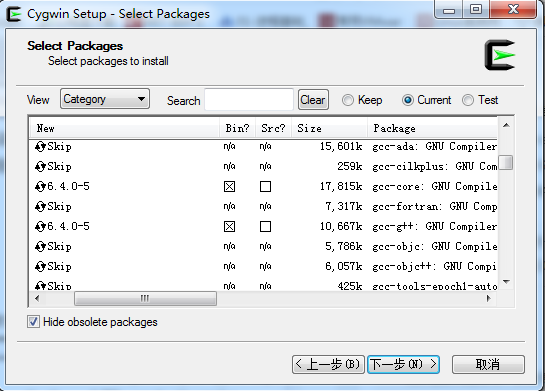Click Cygwin title bar app icon
The width and height of the screenshot is (545, 391).
[x=14, y=14]
